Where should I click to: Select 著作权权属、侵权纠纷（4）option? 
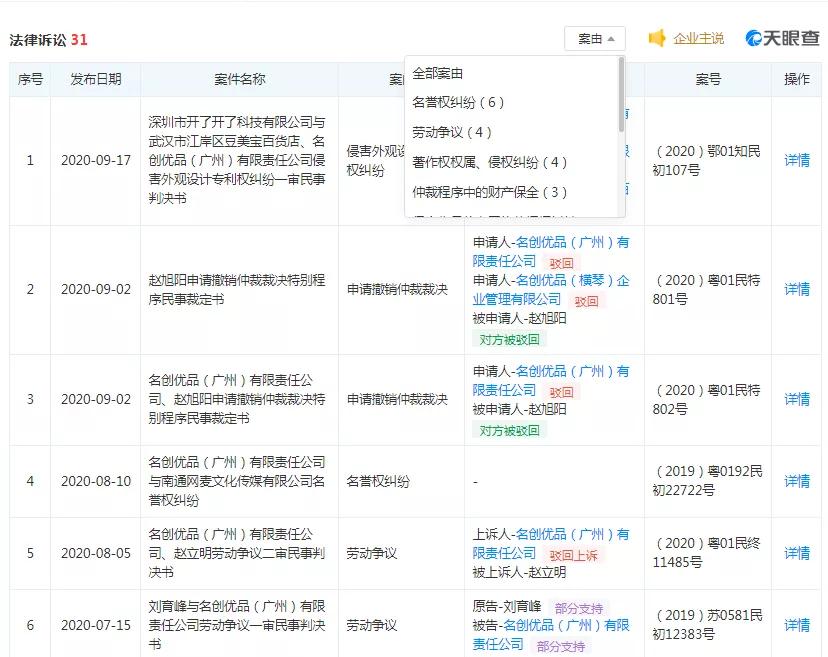click(x=488, y=163)
